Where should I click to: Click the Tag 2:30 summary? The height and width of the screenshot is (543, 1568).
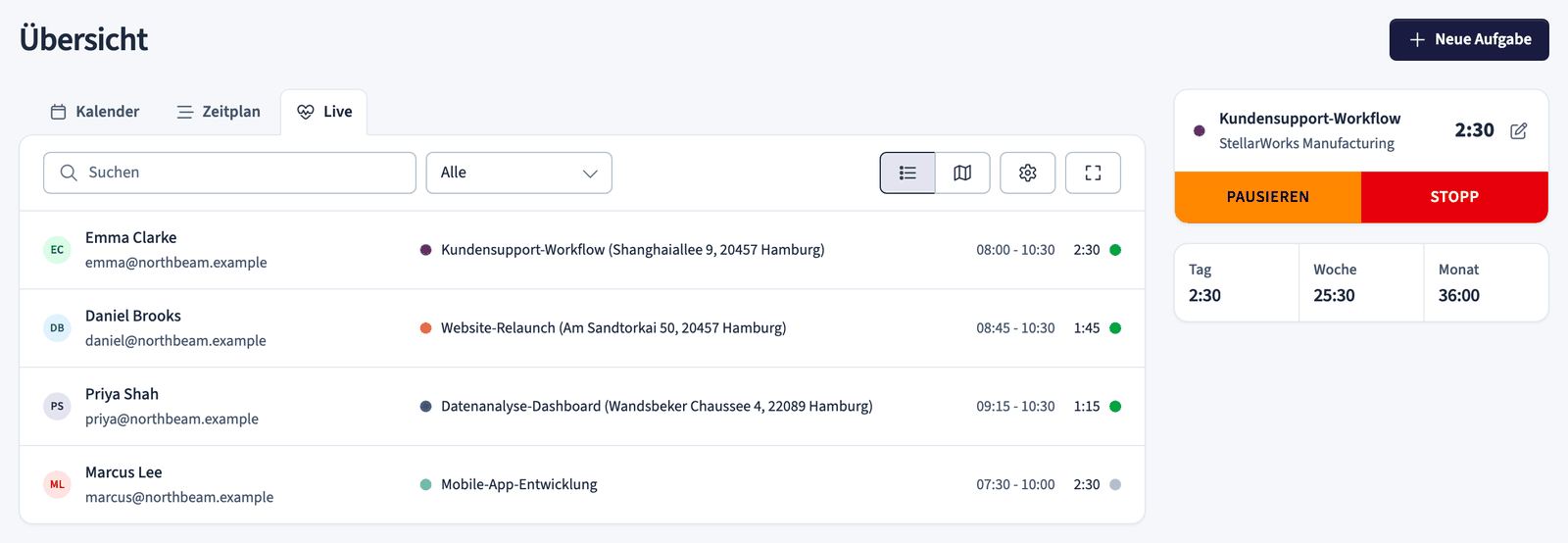[1237, 282]
